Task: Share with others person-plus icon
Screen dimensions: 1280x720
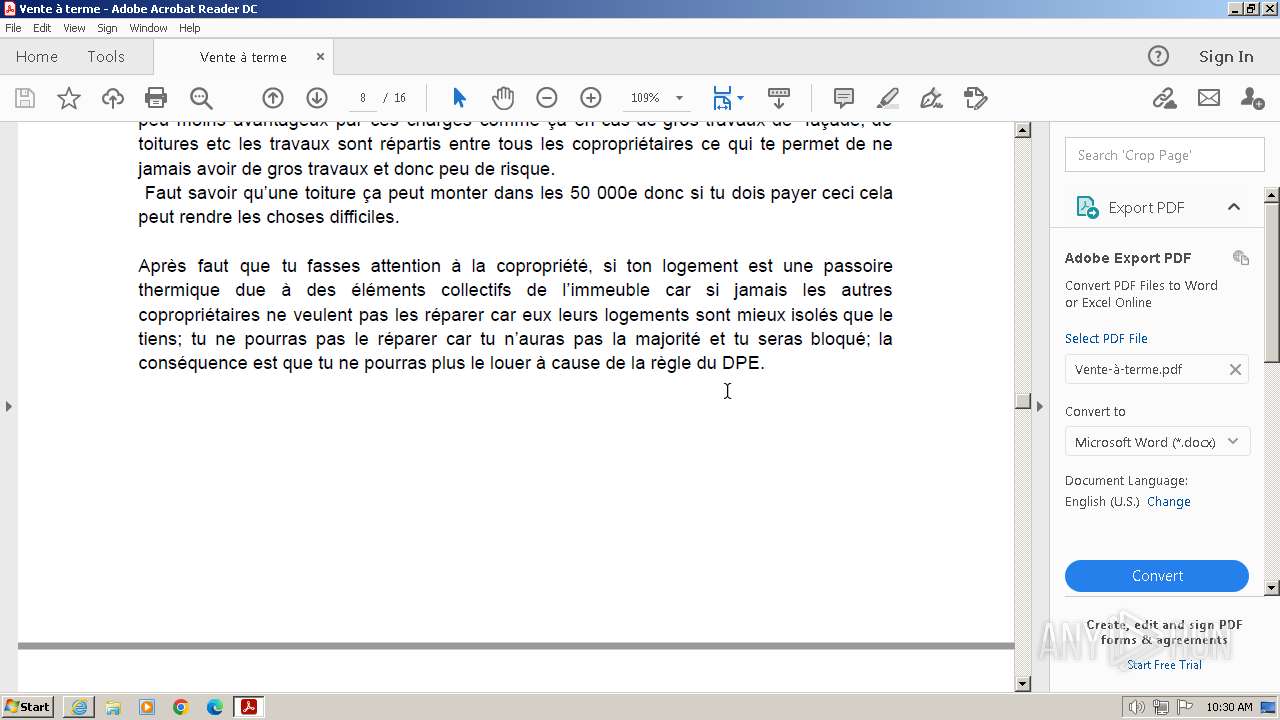Action: 1252,98
